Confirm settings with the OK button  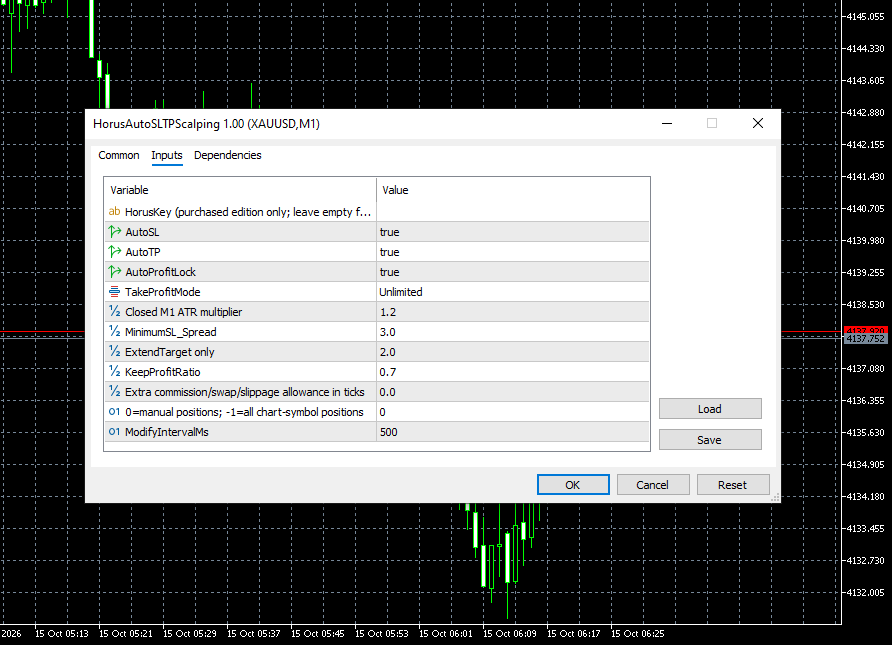pyautogui.click(x=573, y=485)
